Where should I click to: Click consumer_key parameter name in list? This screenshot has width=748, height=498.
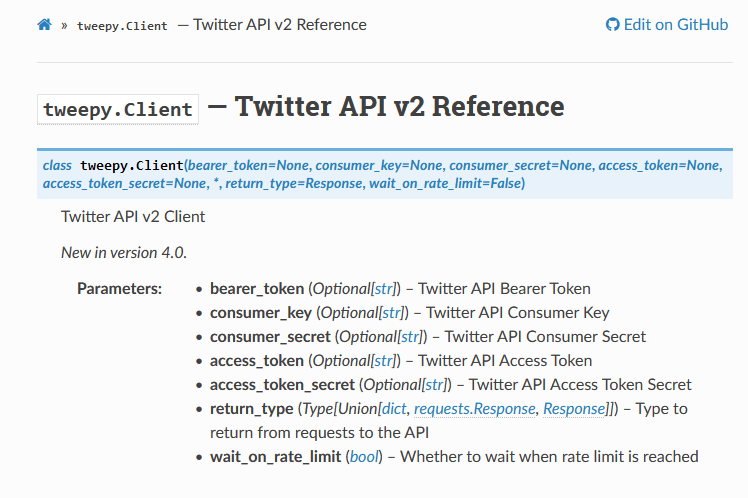[x=261, y=313]
